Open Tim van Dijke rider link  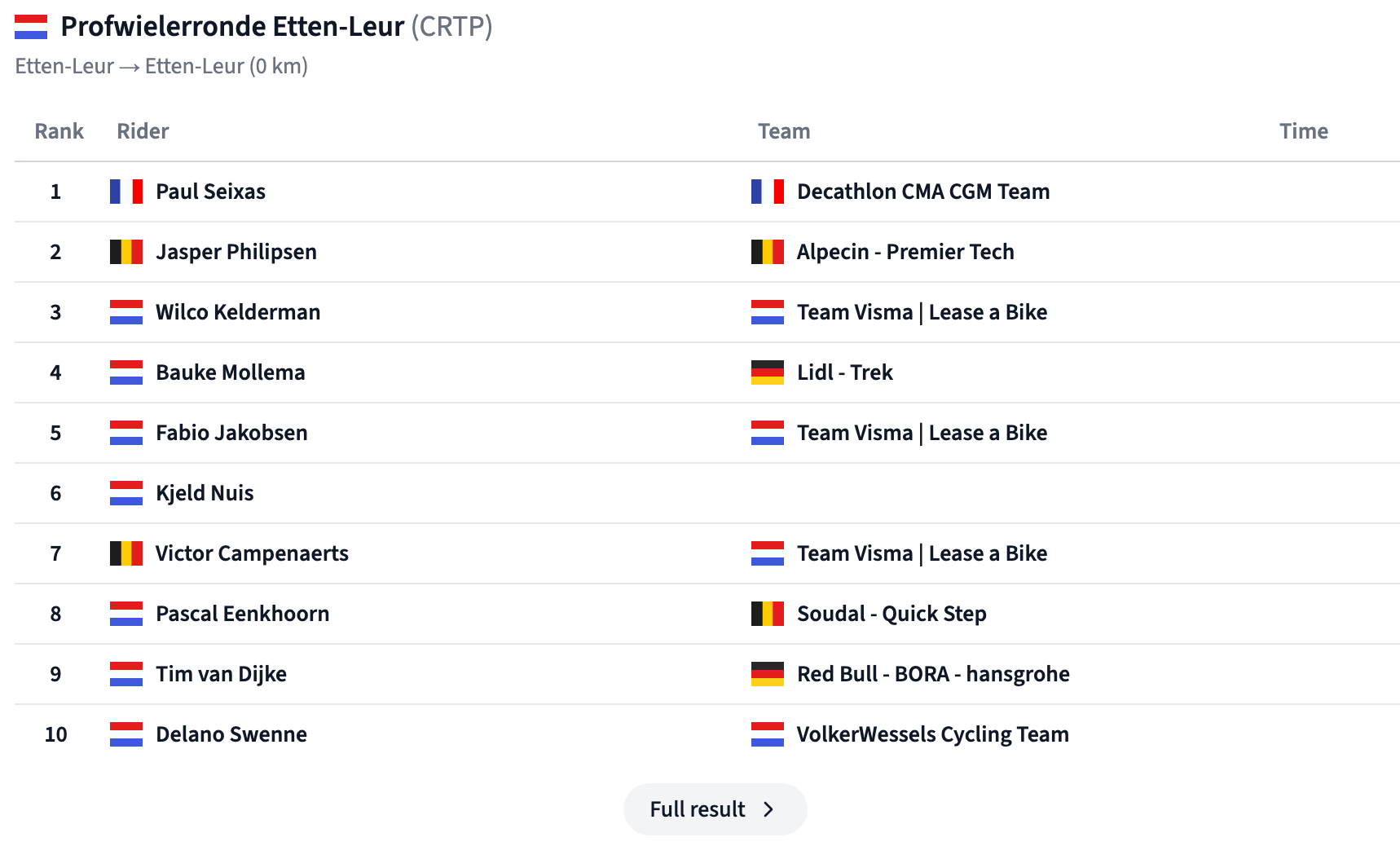(222, 674)
